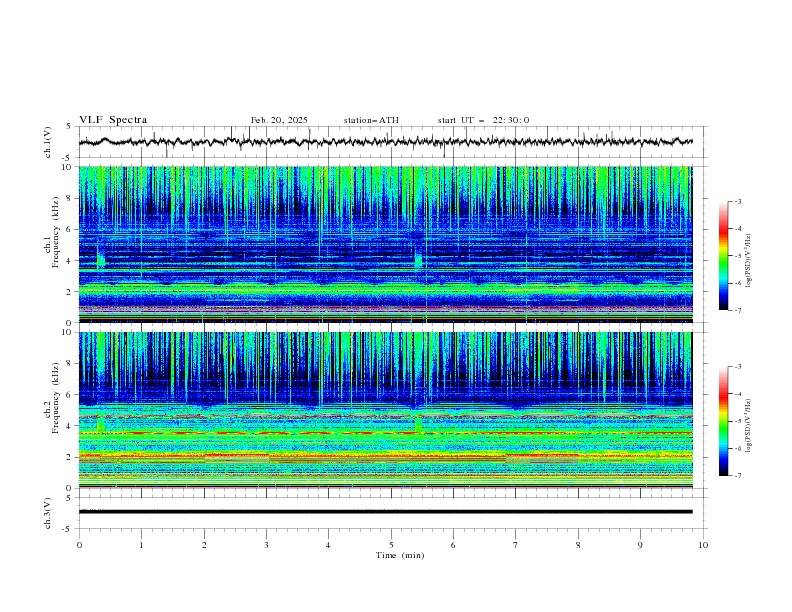Click the "5" tick on the time axis
The image size is (792, 612).
[391, 545]
